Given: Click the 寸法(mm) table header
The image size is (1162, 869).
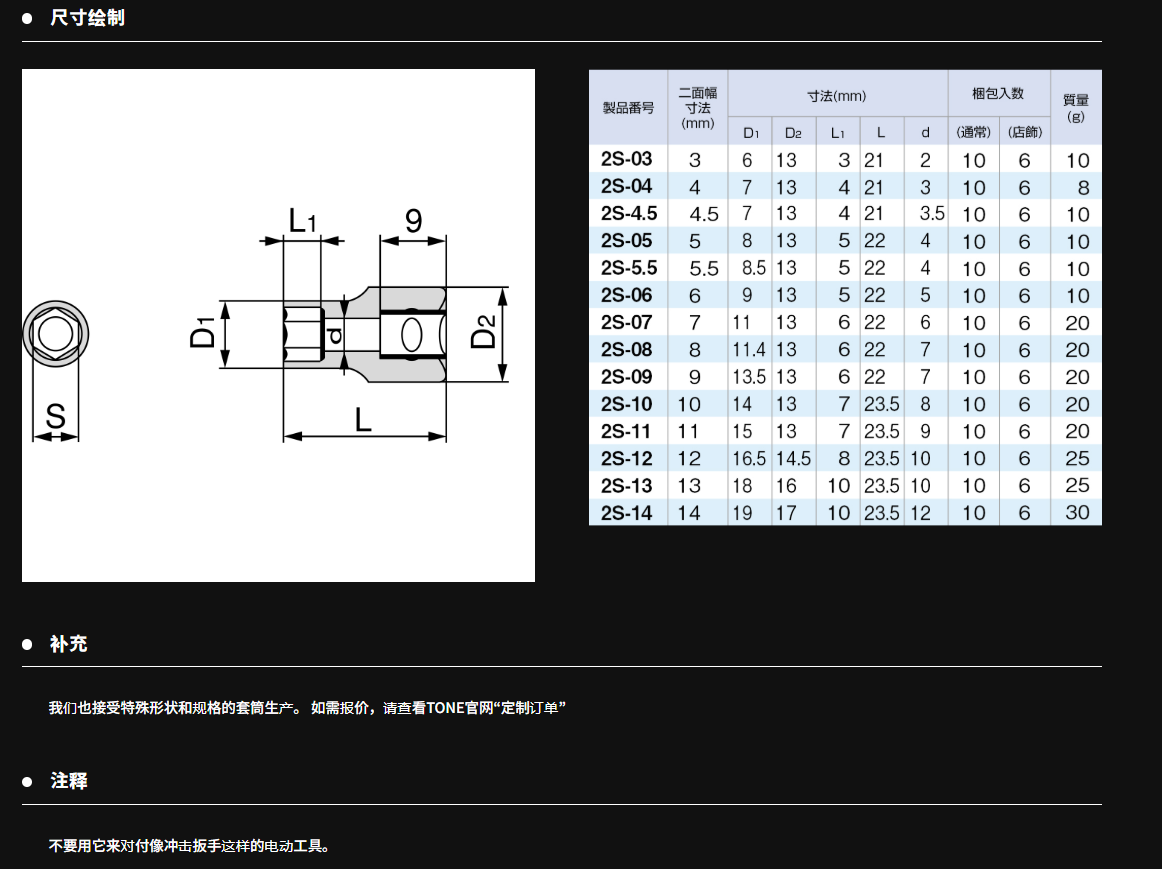Looking at the screenshot, I should pos(837,96).
